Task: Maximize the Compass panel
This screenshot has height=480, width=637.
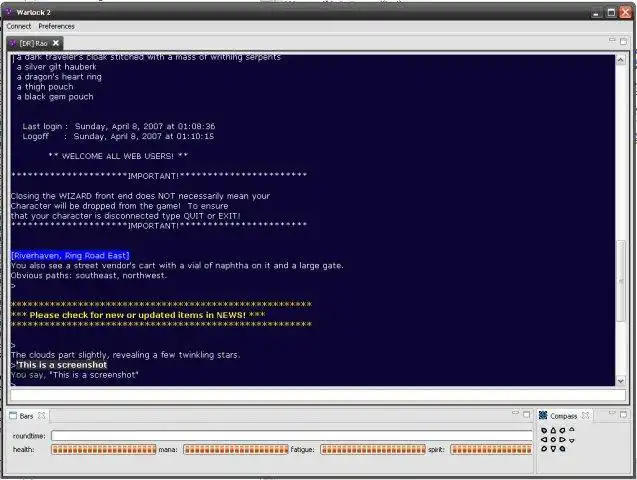Action: (624, 415)
